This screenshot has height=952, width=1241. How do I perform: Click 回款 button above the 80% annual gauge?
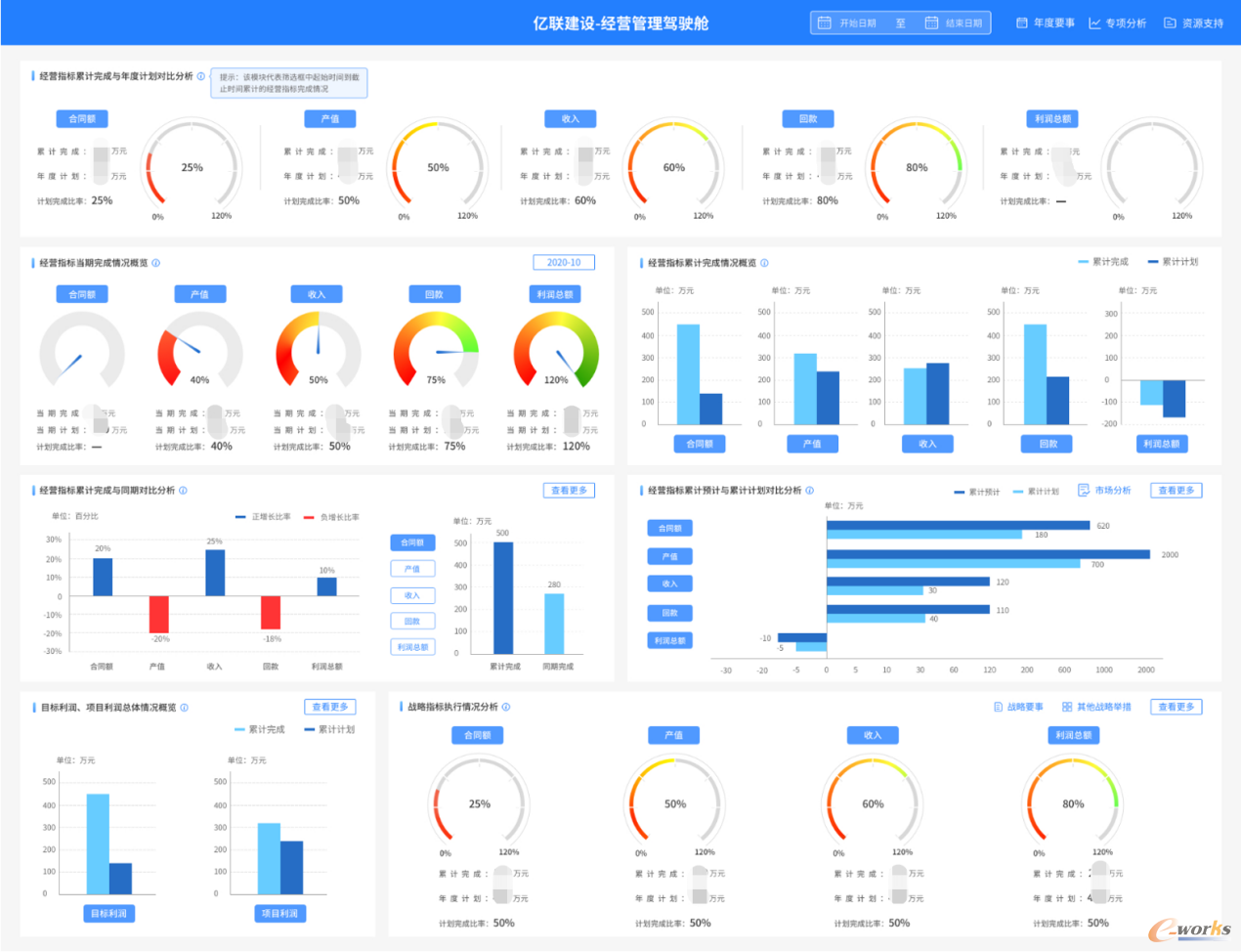pos(808,119)
